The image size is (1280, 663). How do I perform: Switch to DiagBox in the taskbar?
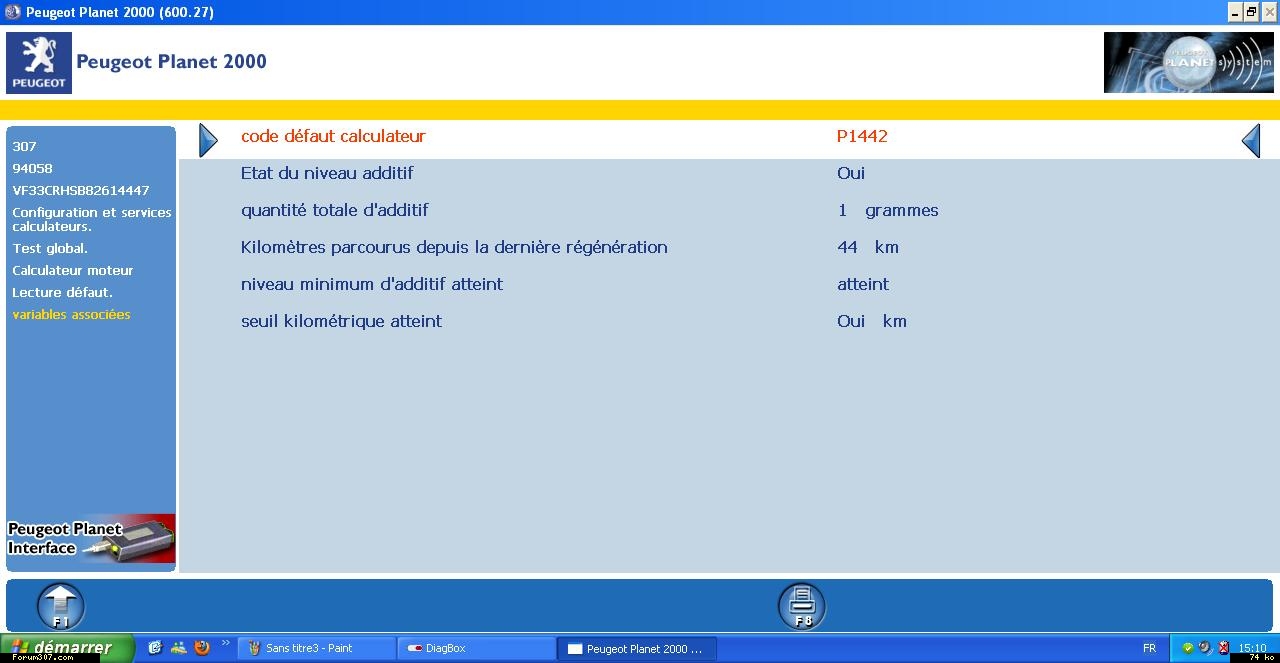[x=475, y=648]
